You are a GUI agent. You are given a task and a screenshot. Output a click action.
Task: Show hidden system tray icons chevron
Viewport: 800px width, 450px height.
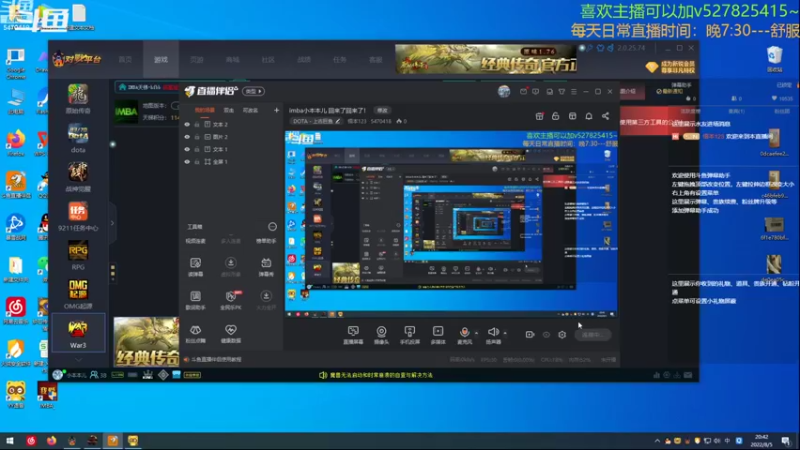657,441
